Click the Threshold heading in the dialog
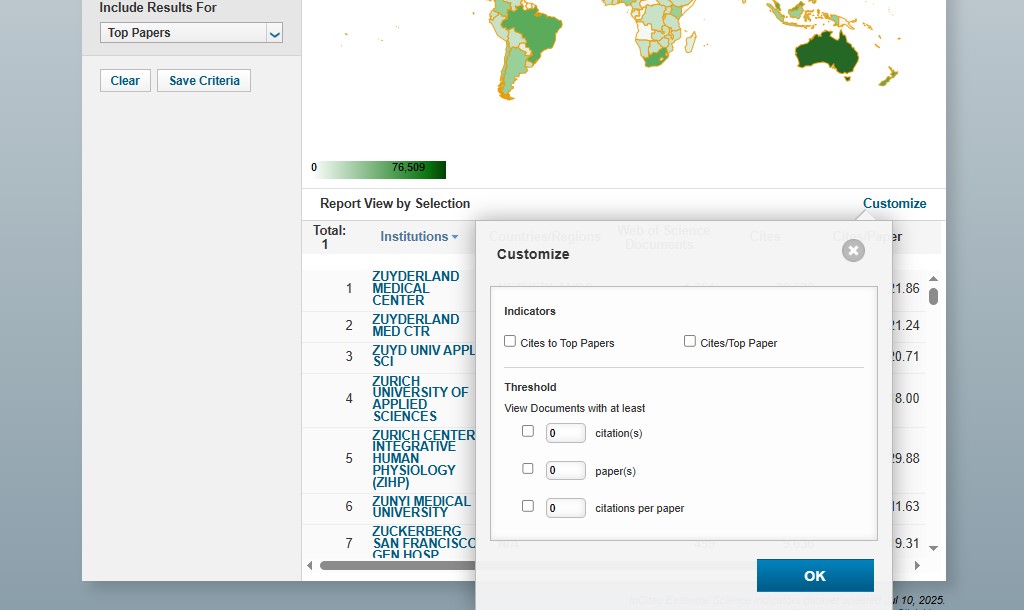 point(530,387)
